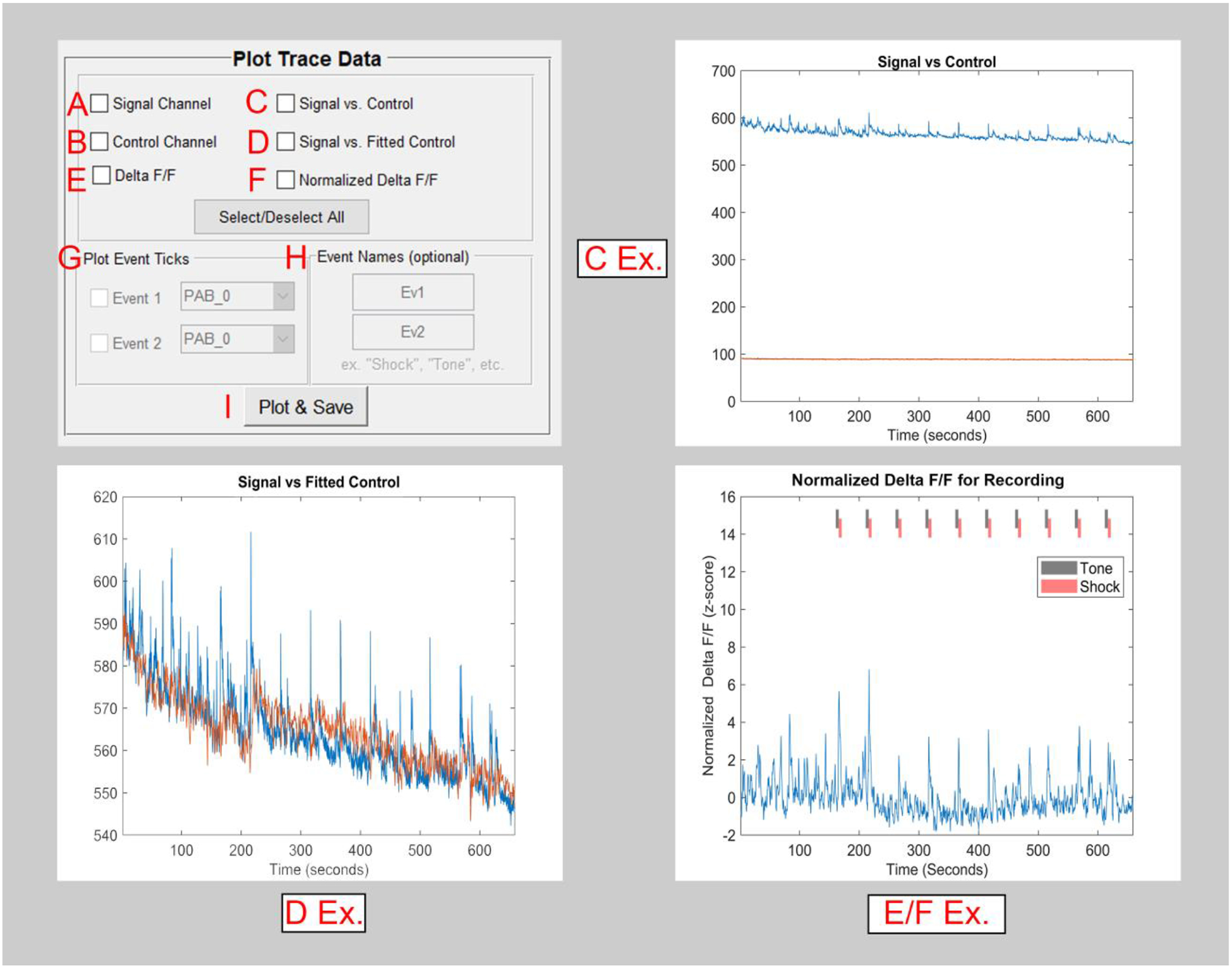Open the Event 2 PAB_0 dropdown
The image size is (1232, 969).
[238, 339]
